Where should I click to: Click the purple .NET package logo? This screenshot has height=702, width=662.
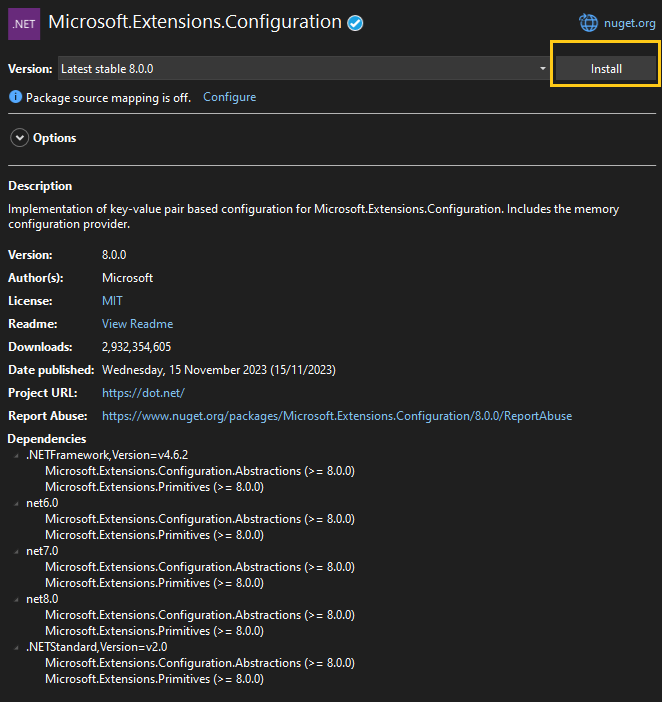(23, 22)
